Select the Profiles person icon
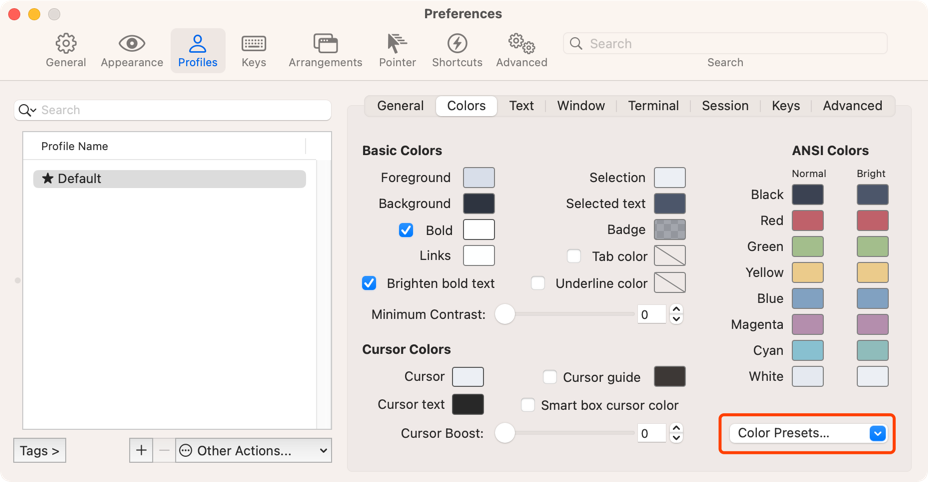Viewport: 928px width, 482px height. pos(198,43)
